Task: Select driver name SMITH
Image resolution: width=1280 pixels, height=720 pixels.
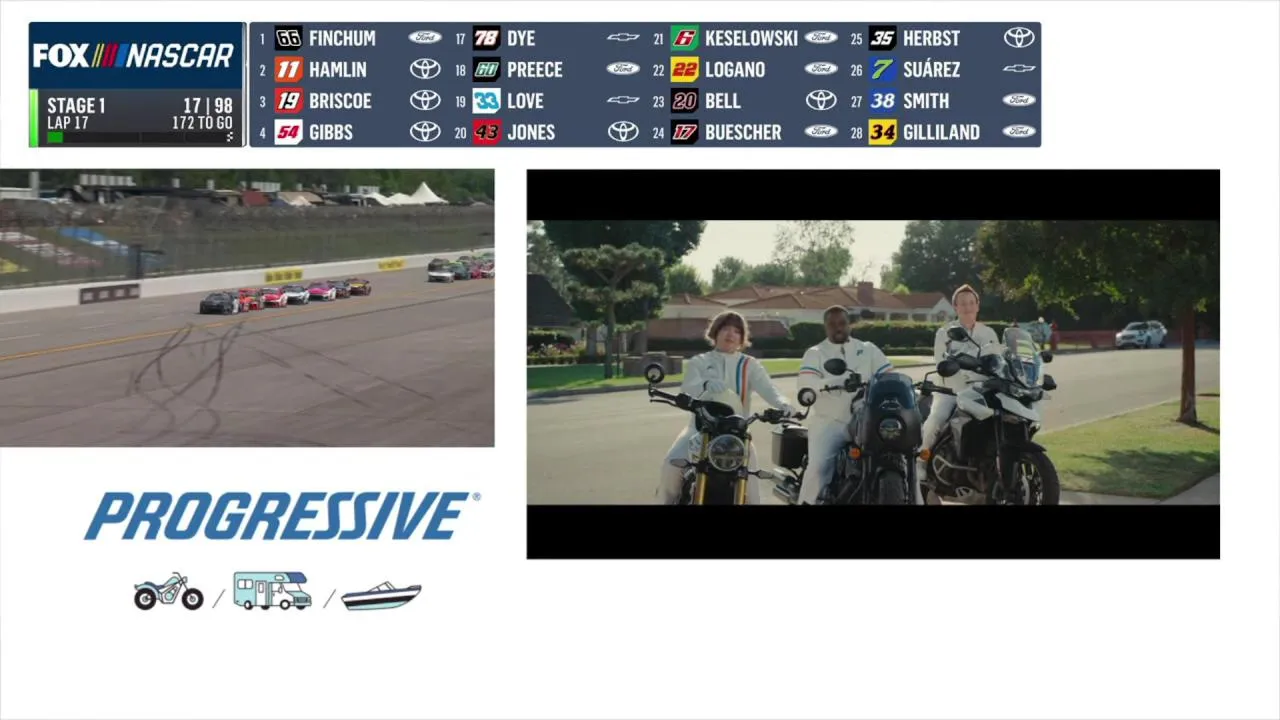Action: (926, 100)
